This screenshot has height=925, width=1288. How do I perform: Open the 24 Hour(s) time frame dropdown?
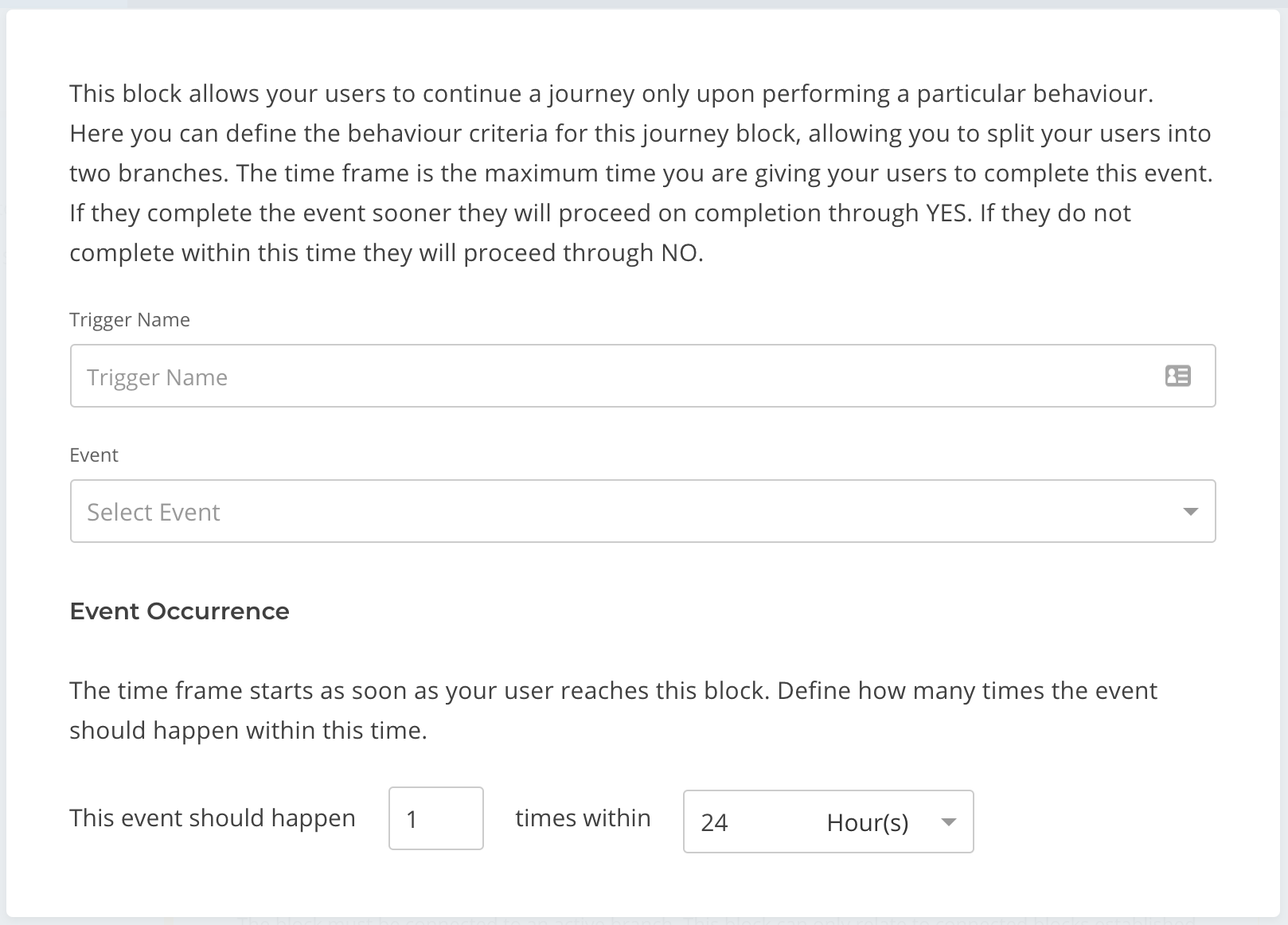point(828,822)
